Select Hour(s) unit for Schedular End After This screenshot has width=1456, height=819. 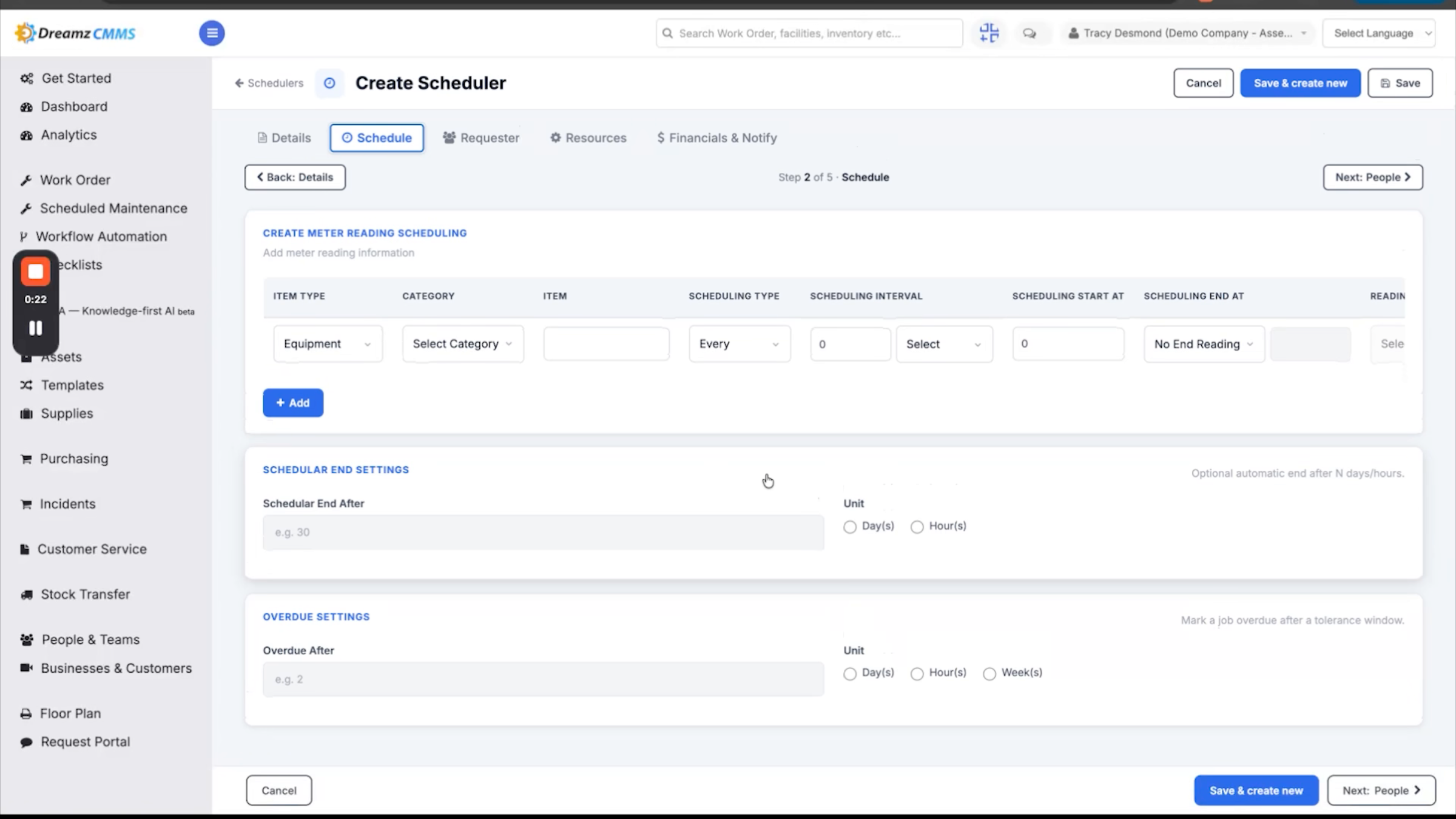click(917, 527)
